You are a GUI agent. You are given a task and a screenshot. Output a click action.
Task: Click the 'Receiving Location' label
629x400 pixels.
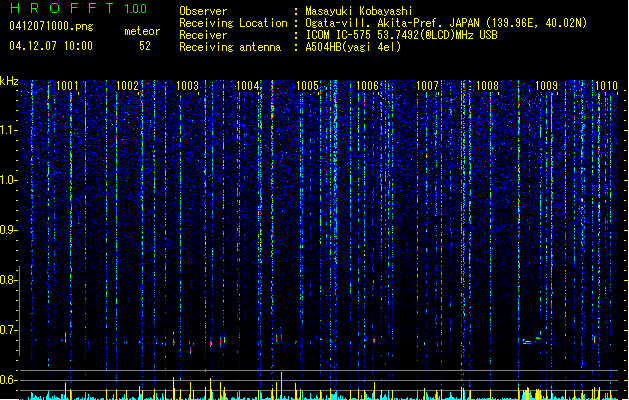point(233,23)
